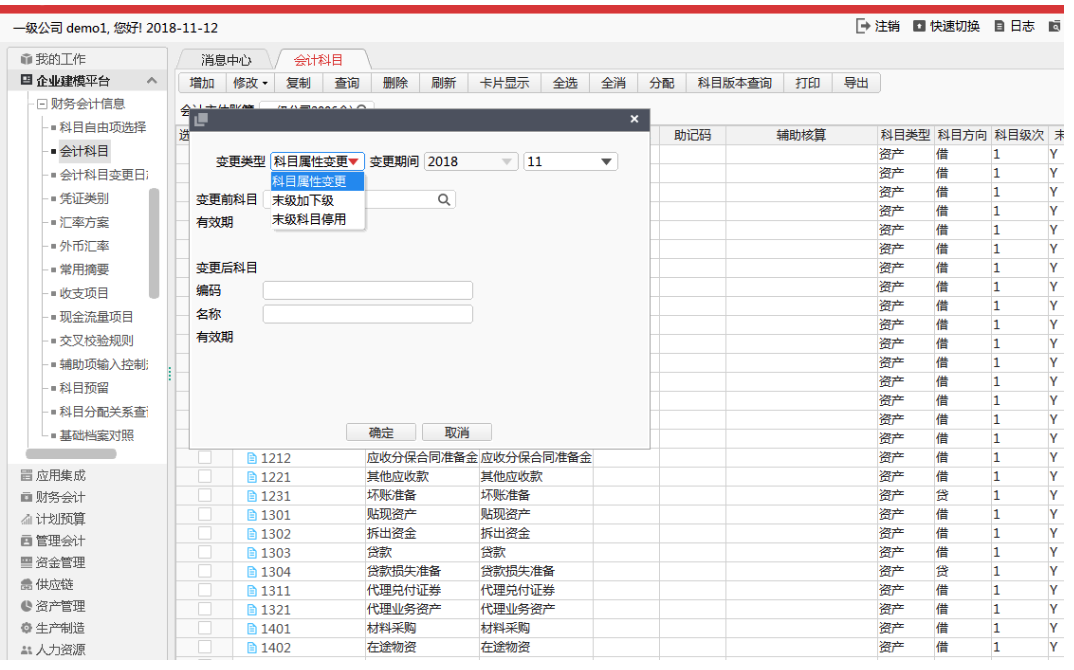
Task: Click the 取消 button in the dialog
Action: [x=457, y=433]
